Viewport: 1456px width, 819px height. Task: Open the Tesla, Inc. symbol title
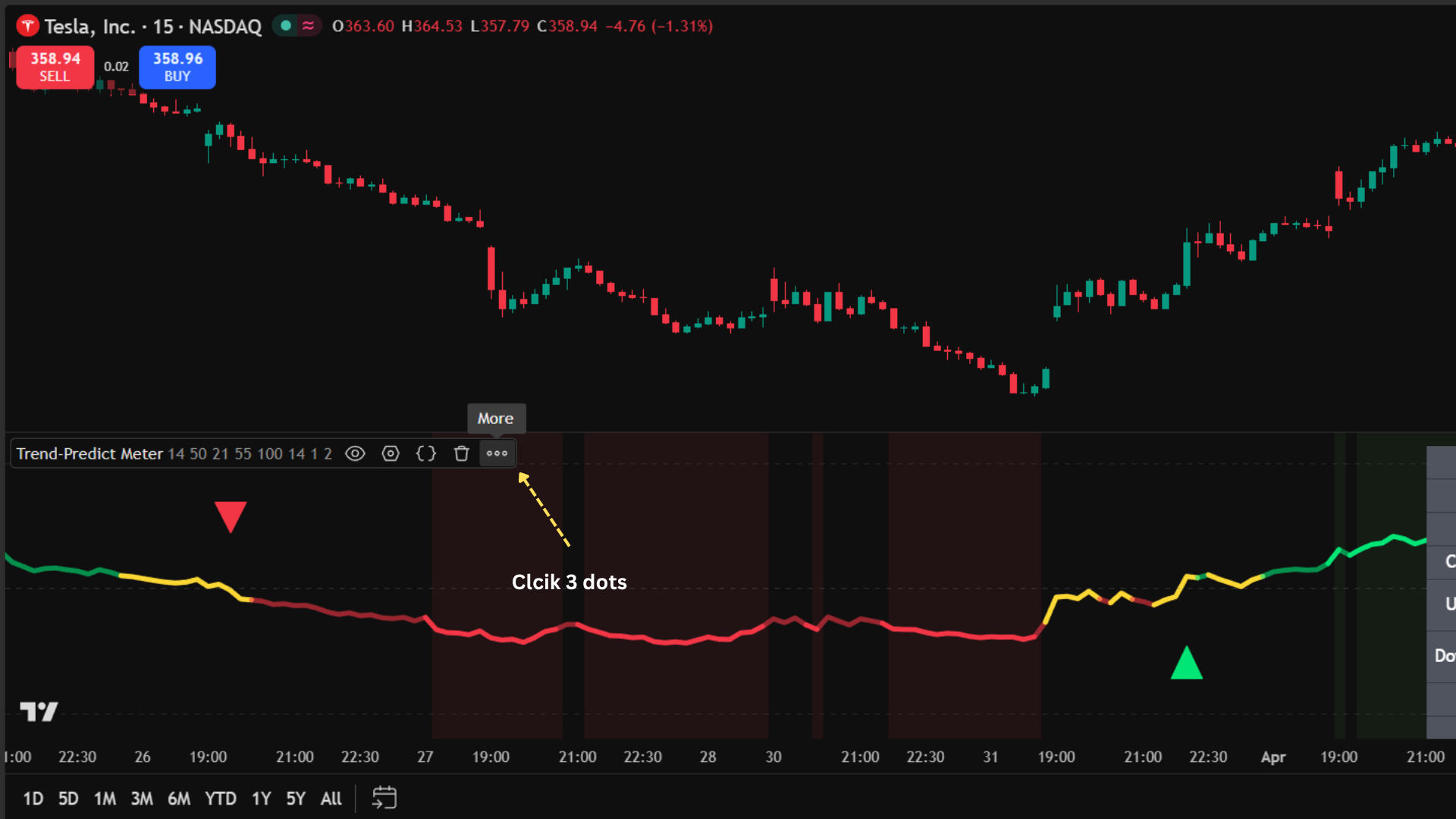(89, 27)
